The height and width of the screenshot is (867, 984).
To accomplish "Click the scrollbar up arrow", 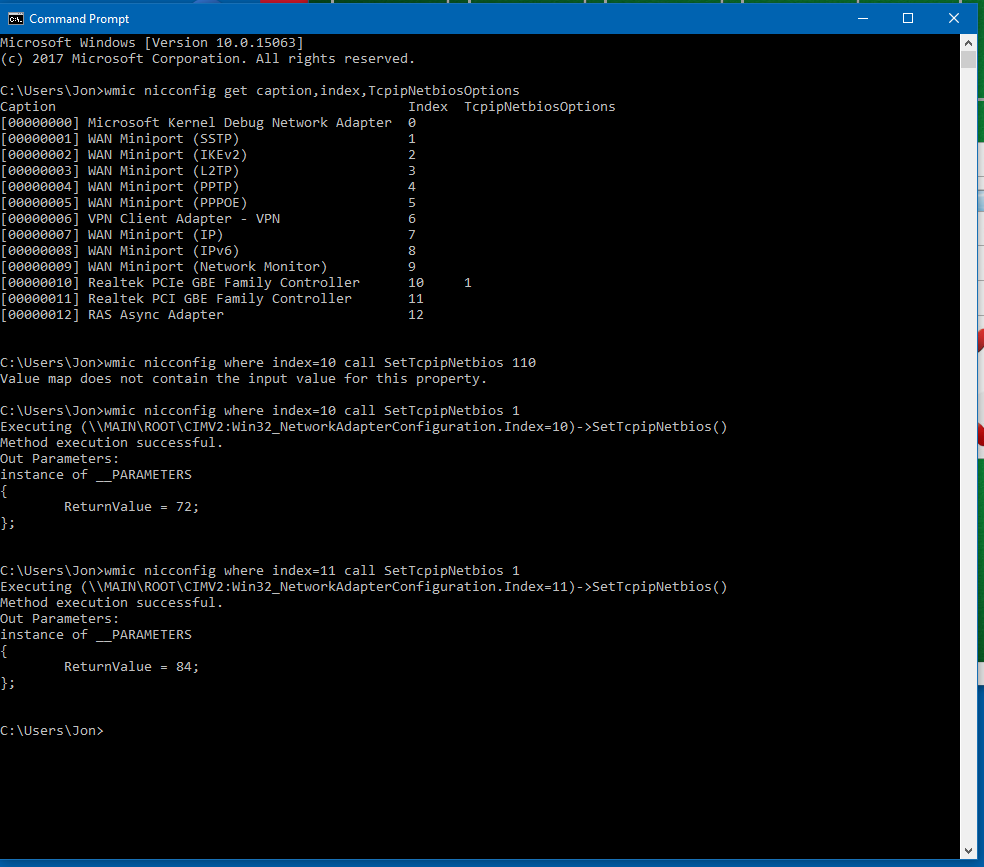I will [968, 41].
